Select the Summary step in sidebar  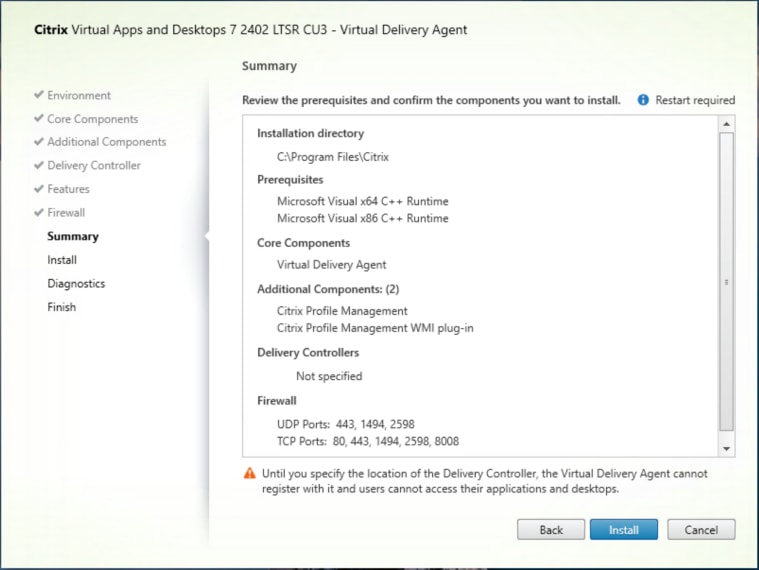73,236
